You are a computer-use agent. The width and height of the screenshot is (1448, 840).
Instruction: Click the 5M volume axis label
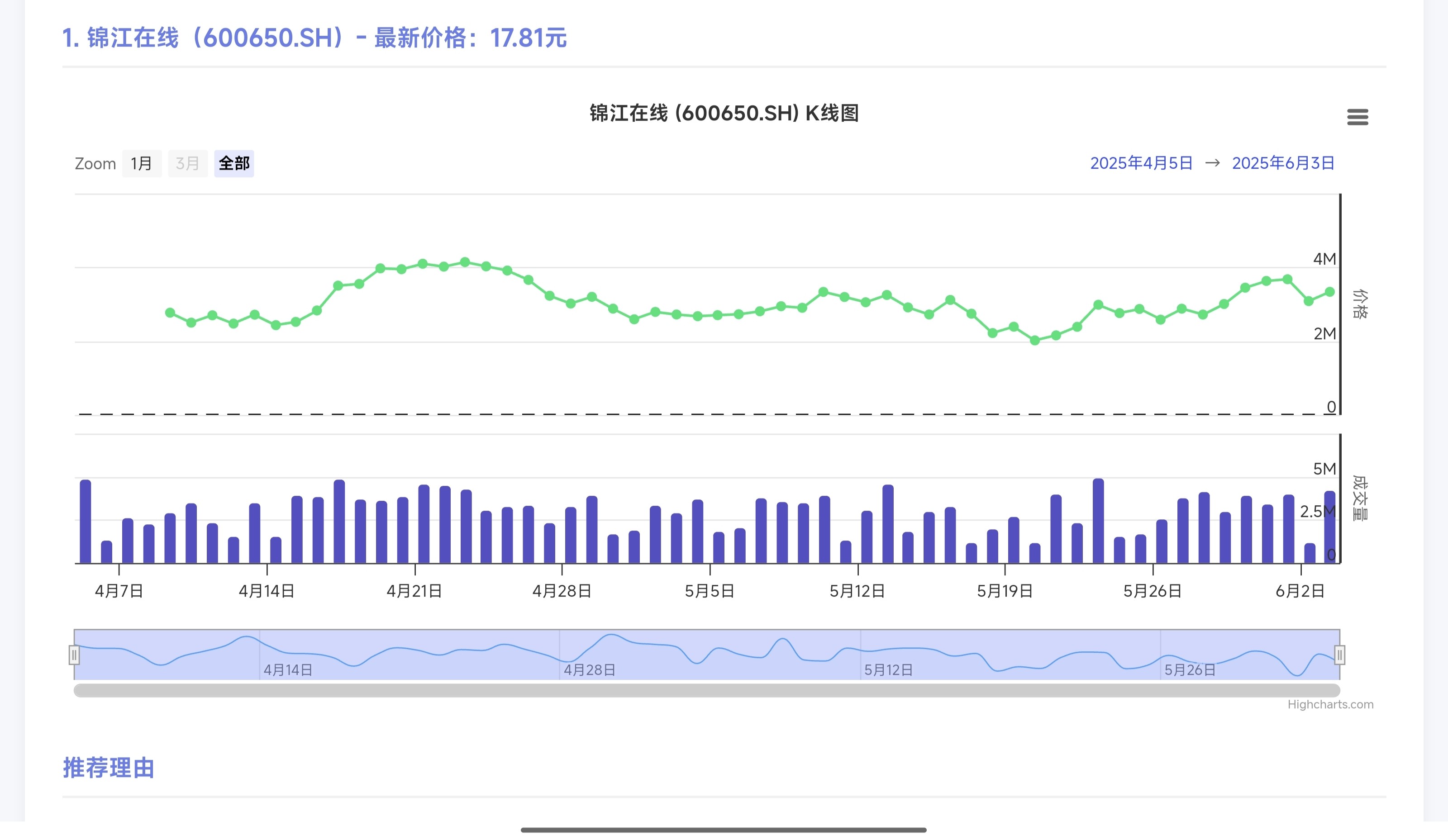tap(1324, 469)
